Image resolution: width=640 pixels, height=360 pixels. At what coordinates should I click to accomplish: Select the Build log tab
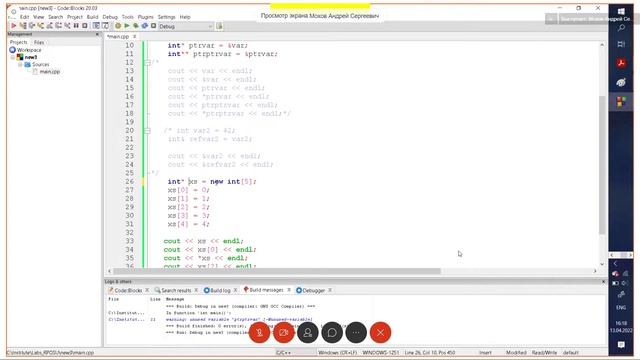[220, 290]
